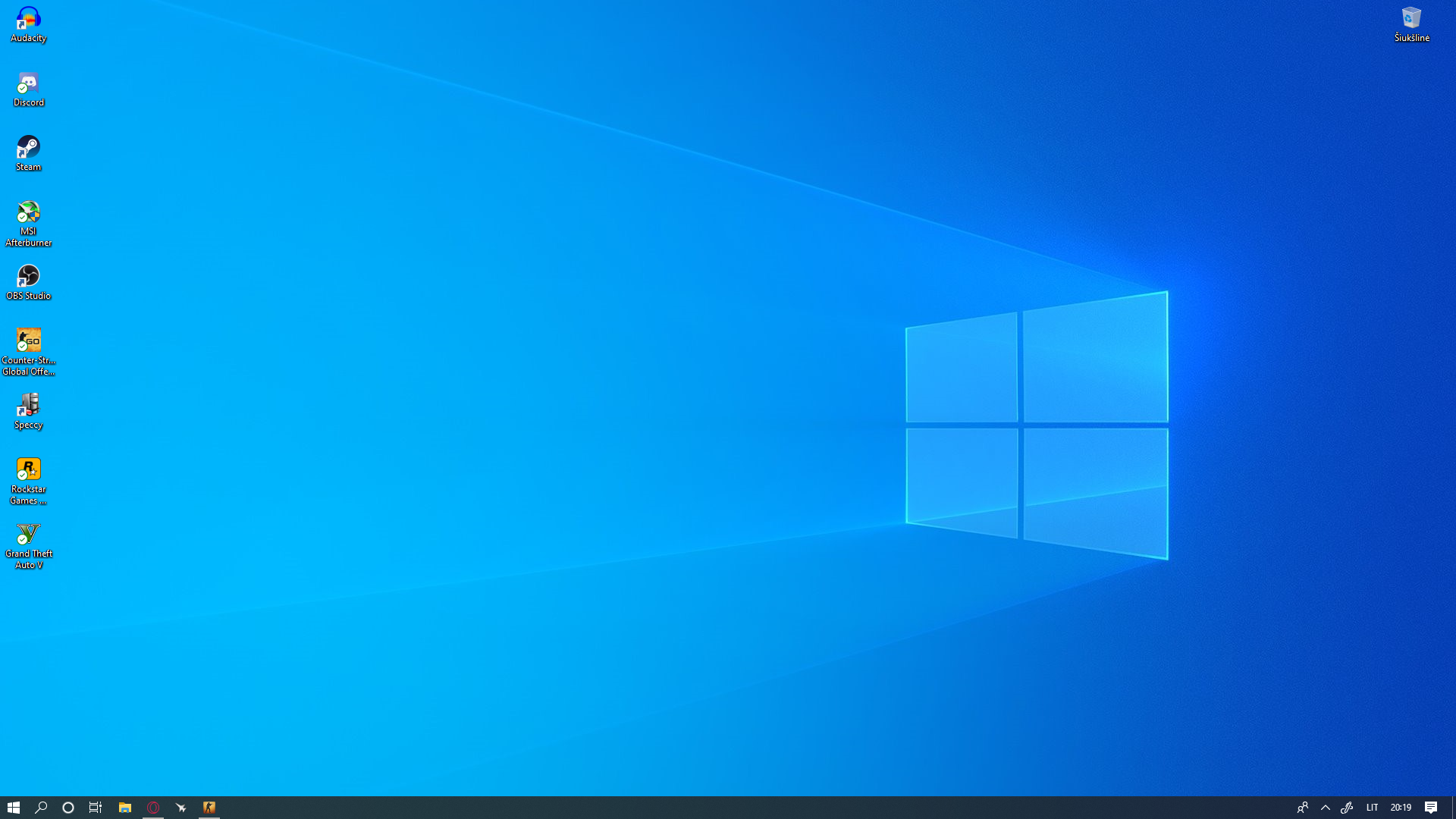Select the Grand Theft Auto V icon

click(x=28, y=546)
